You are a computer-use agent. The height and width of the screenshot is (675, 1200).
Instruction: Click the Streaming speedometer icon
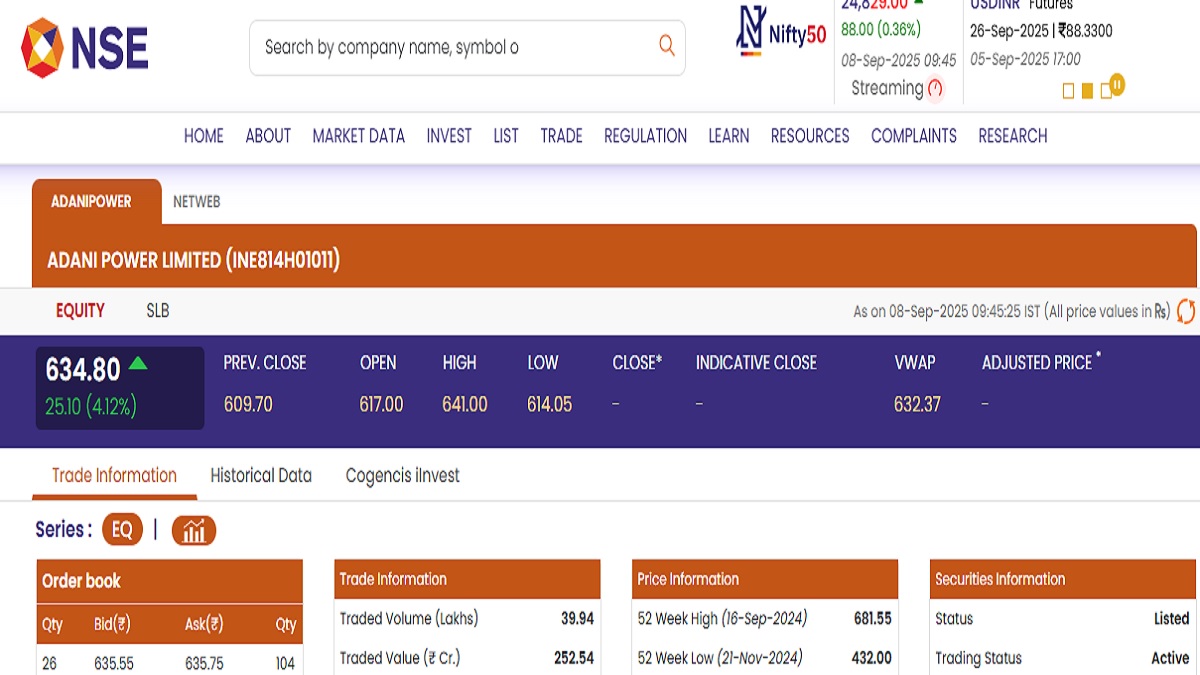coord(935,88)
